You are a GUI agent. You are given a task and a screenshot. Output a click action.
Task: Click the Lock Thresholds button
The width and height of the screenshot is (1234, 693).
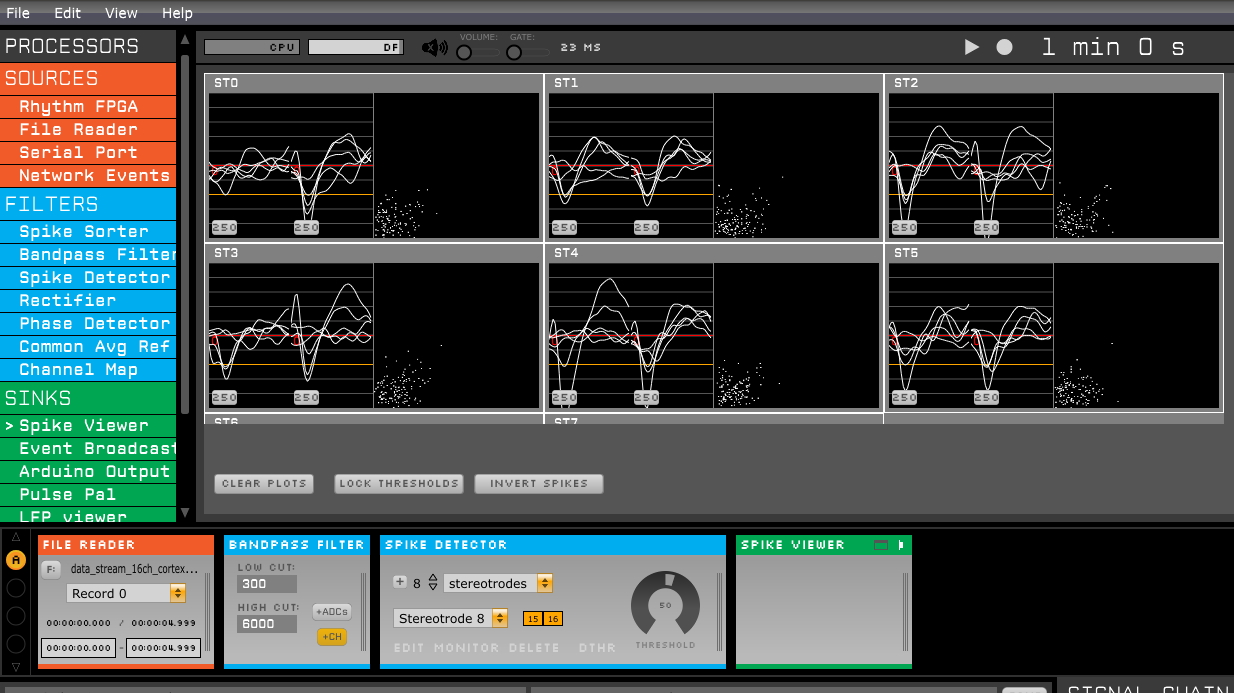click(x=399, y=483)
